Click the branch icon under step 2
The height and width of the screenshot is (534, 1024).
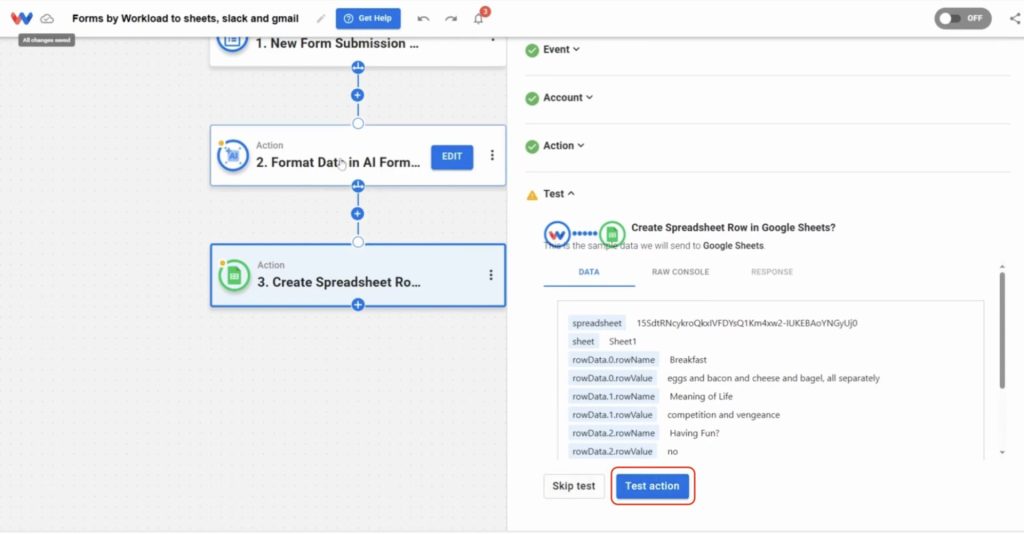pyautogui.click(x=358, y=186)
